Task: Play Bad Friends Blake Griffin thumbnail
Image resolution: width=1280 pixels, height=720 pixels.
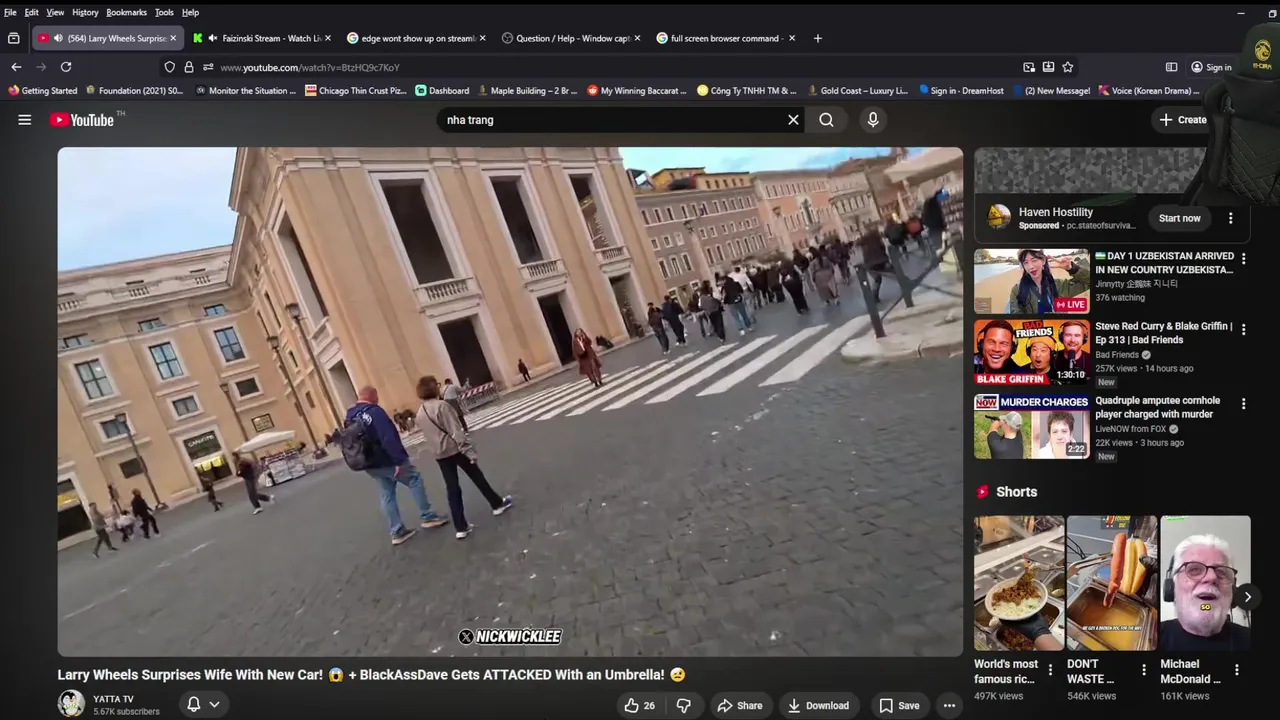Action: [x=1032, y=353]
